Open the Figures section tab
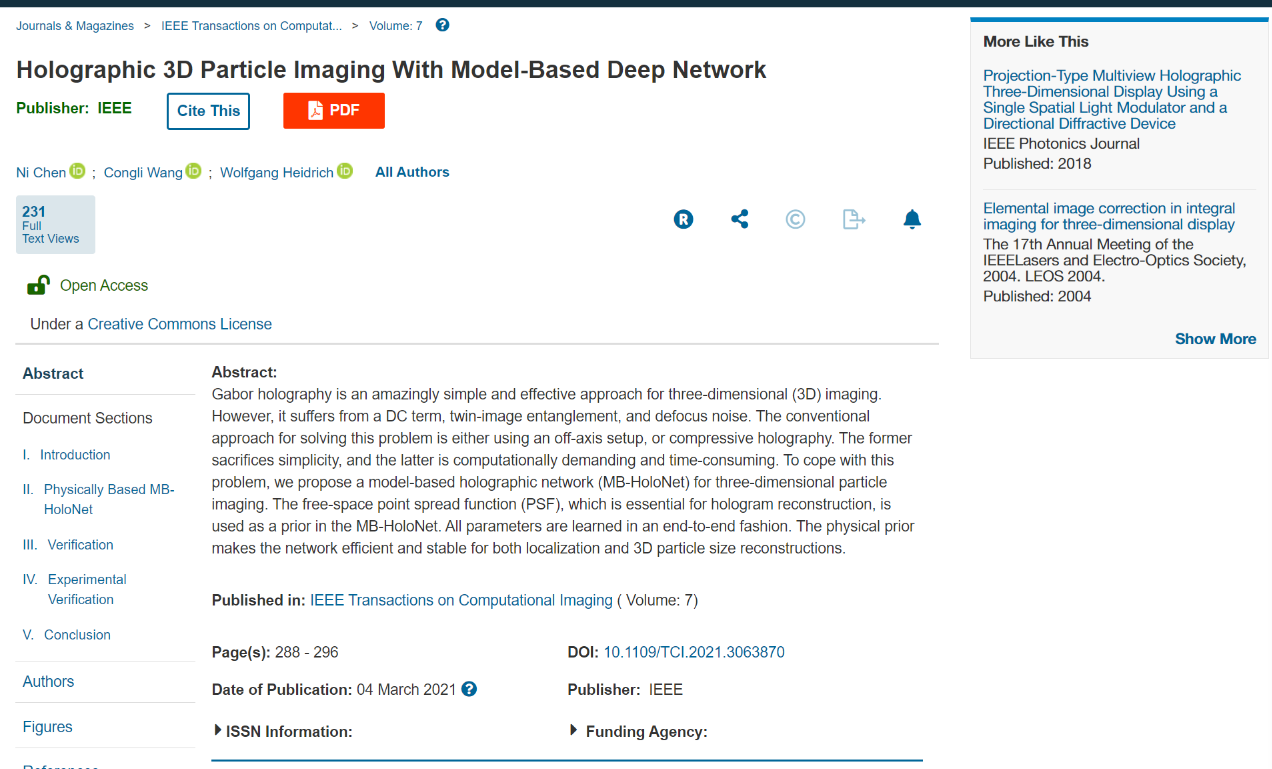Screen dimensions: 1272x769 coord(47,727)
